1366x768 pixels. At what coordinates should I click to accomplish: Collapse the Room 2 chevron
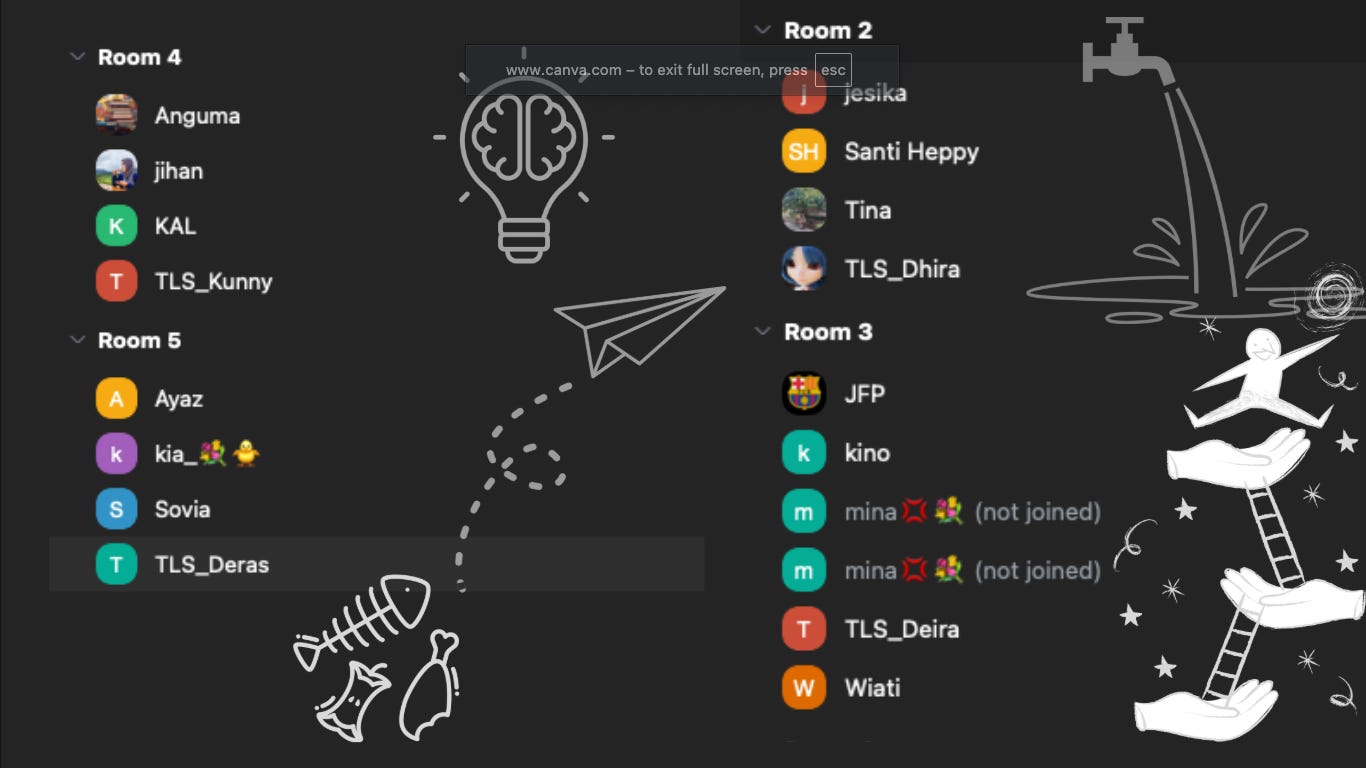tap(763, 30)
